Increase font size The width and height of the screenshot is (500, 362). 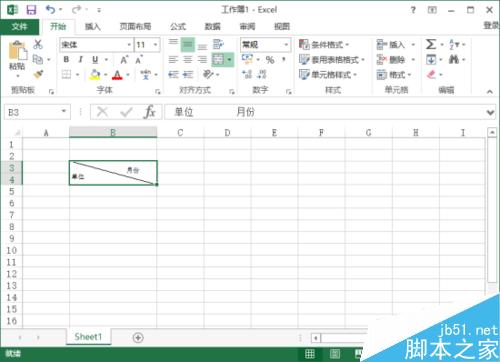coord(124,60)
